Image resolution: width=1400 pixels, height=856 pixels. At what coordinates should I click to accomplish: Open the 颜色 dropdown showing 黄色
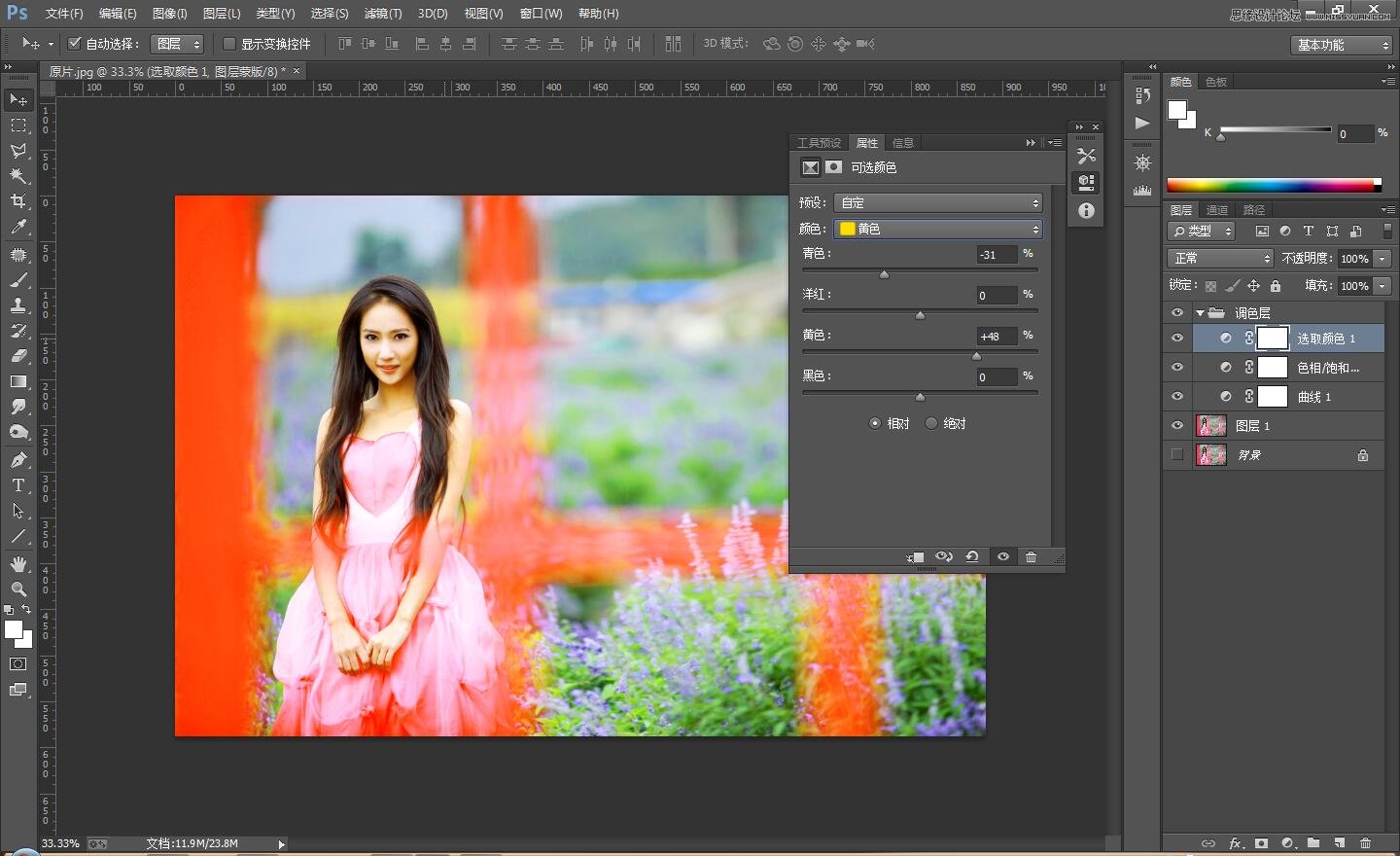(938, 229)
